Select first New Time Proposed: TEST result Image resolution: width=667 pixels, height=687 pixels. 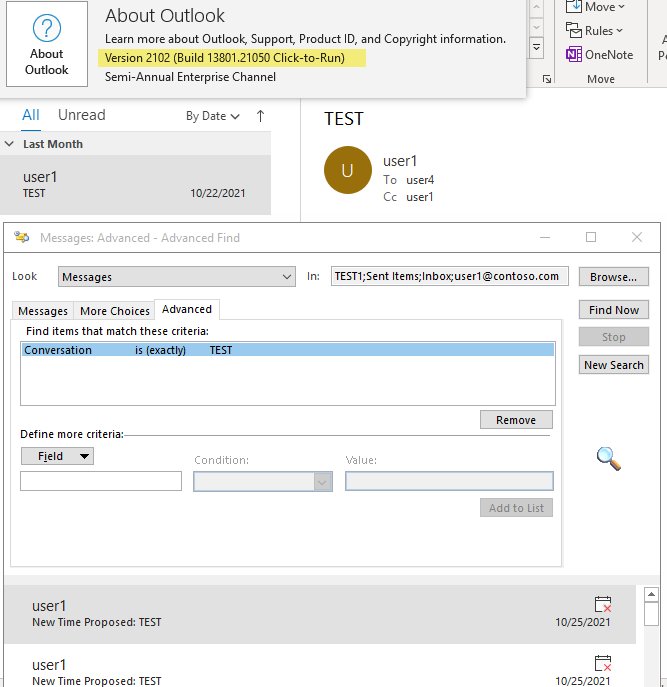tap(320, 614)
